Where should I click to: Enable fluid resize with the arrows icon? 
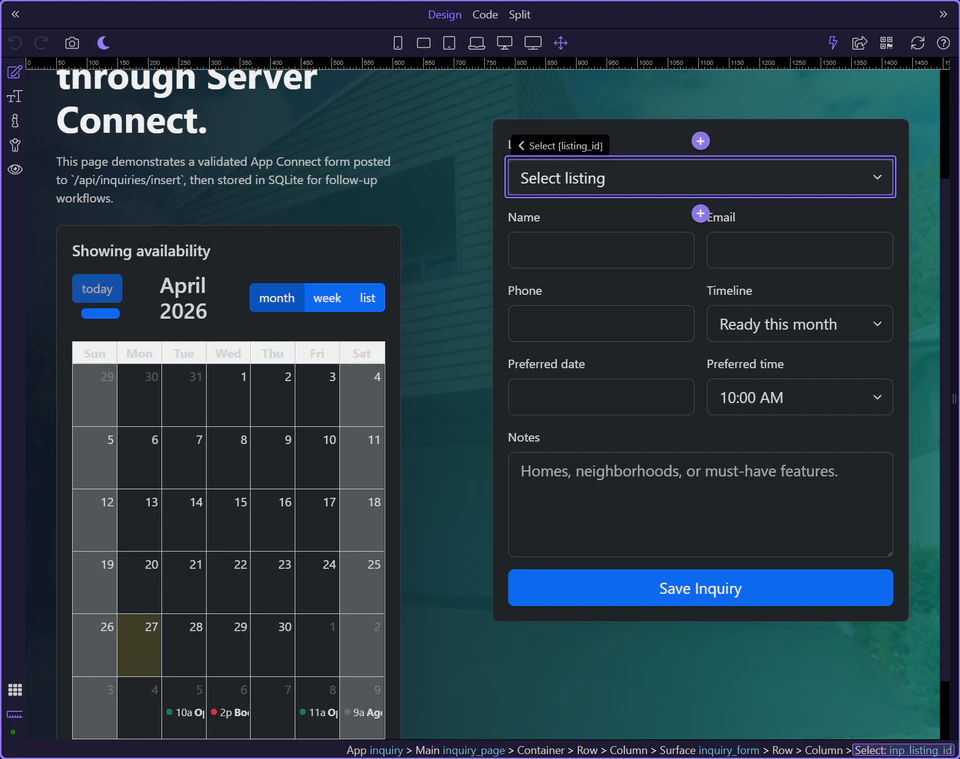560,43
